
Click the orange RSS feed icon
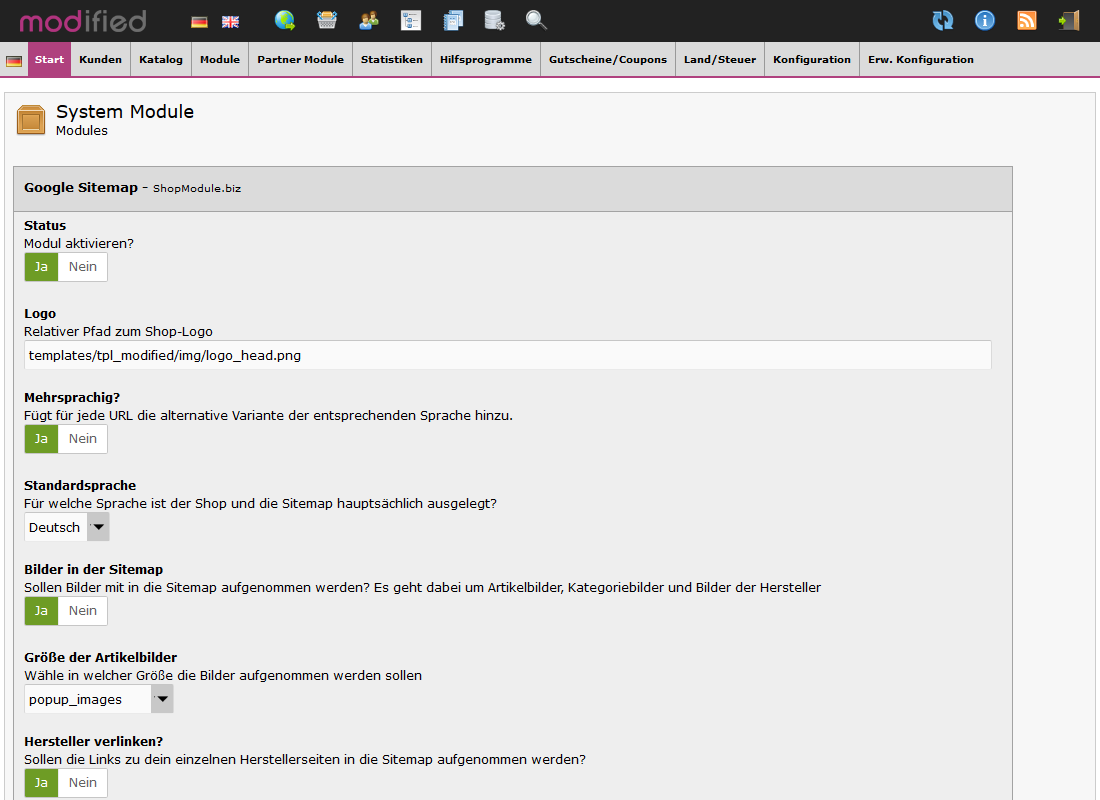(x=1027, y=20)
